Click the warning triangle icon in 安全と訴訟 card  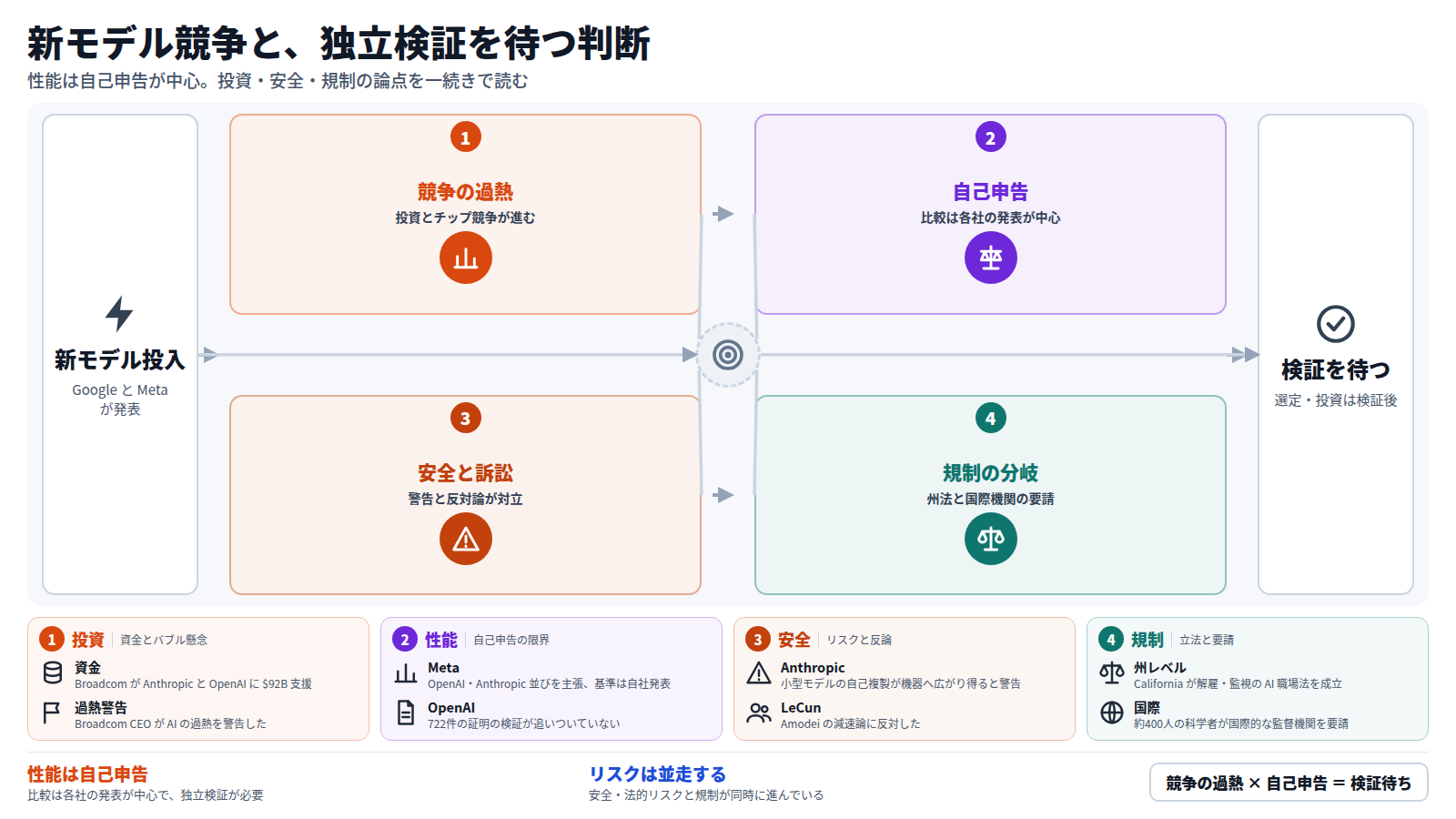[x=466, y=539]
